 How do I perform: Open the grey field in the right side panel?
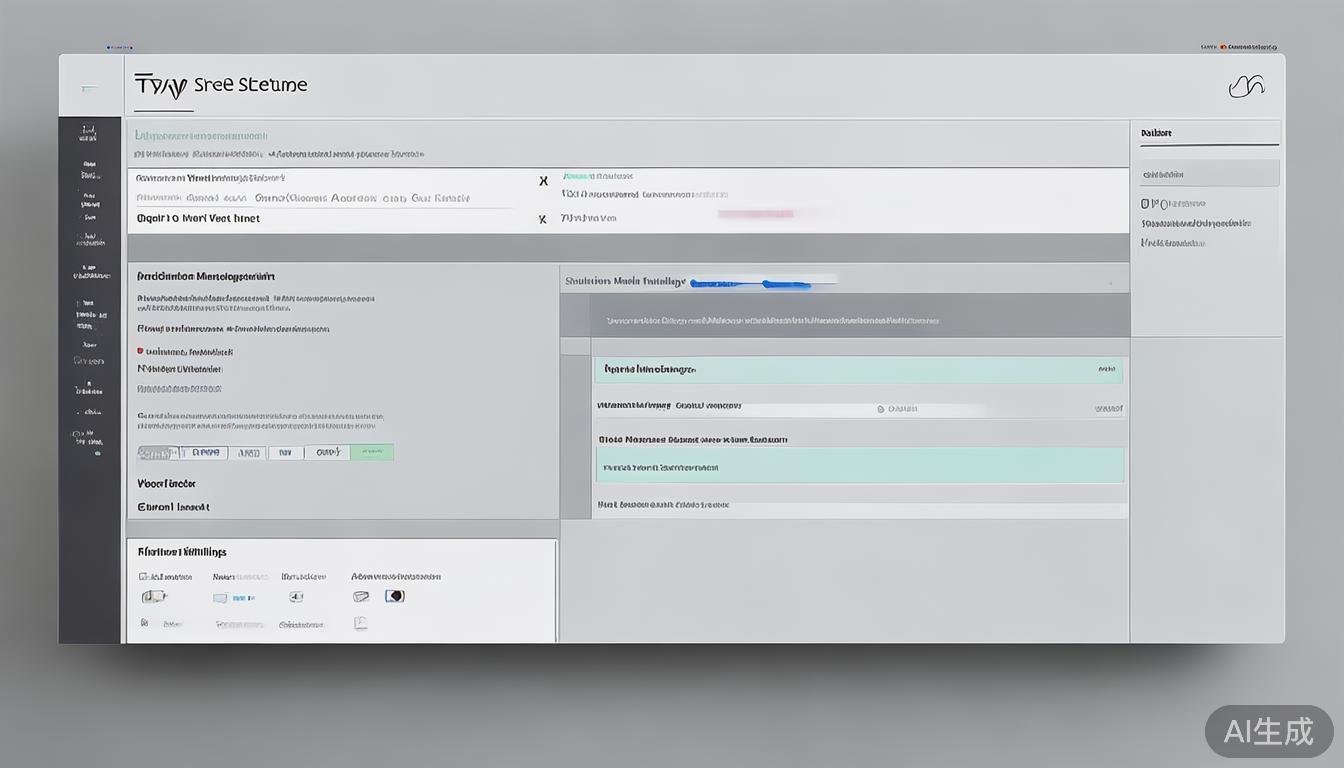1209,174
